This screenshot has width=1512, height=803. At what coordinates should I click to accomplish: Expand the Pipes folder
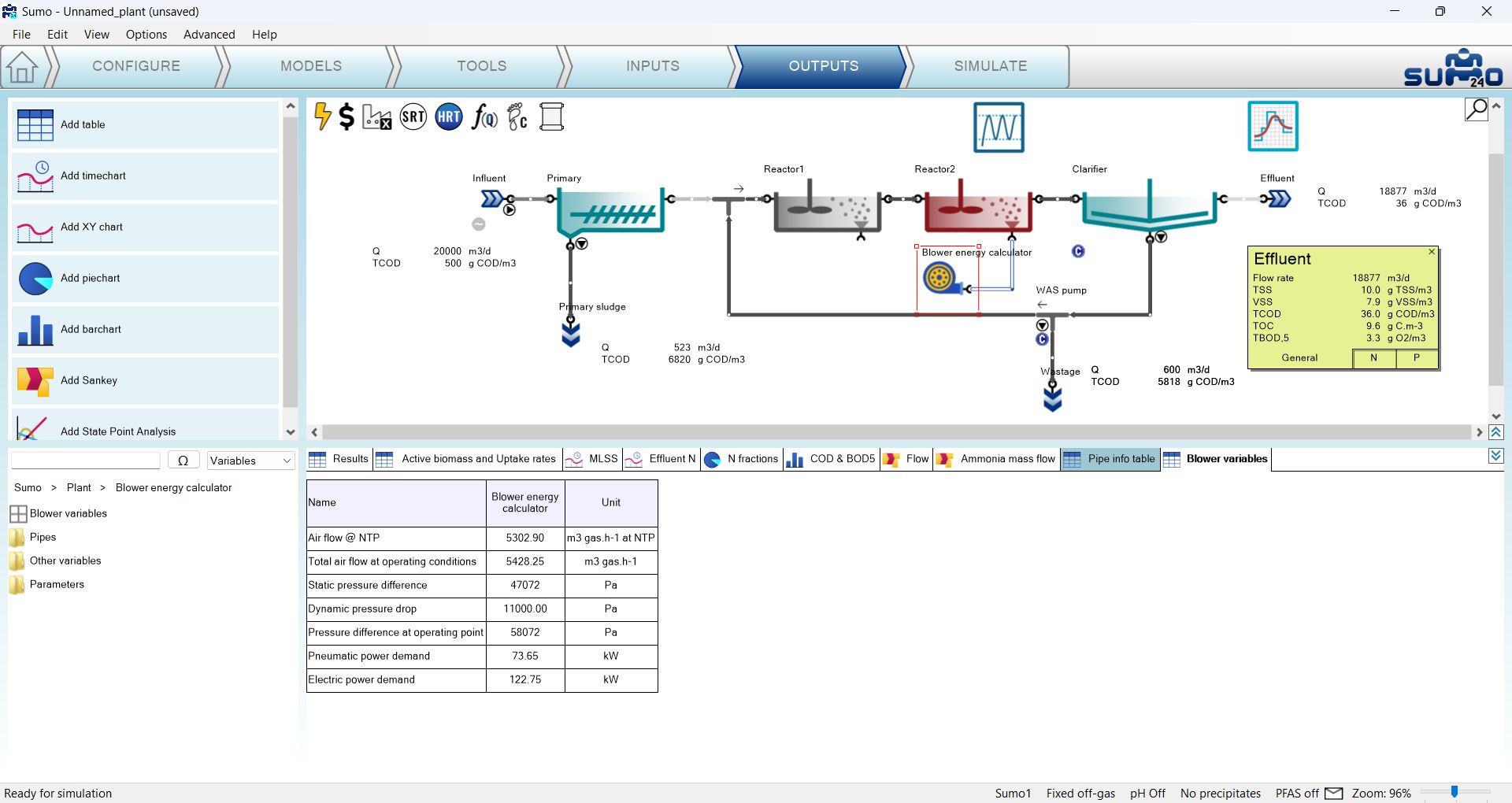click(x=17, y=538)
